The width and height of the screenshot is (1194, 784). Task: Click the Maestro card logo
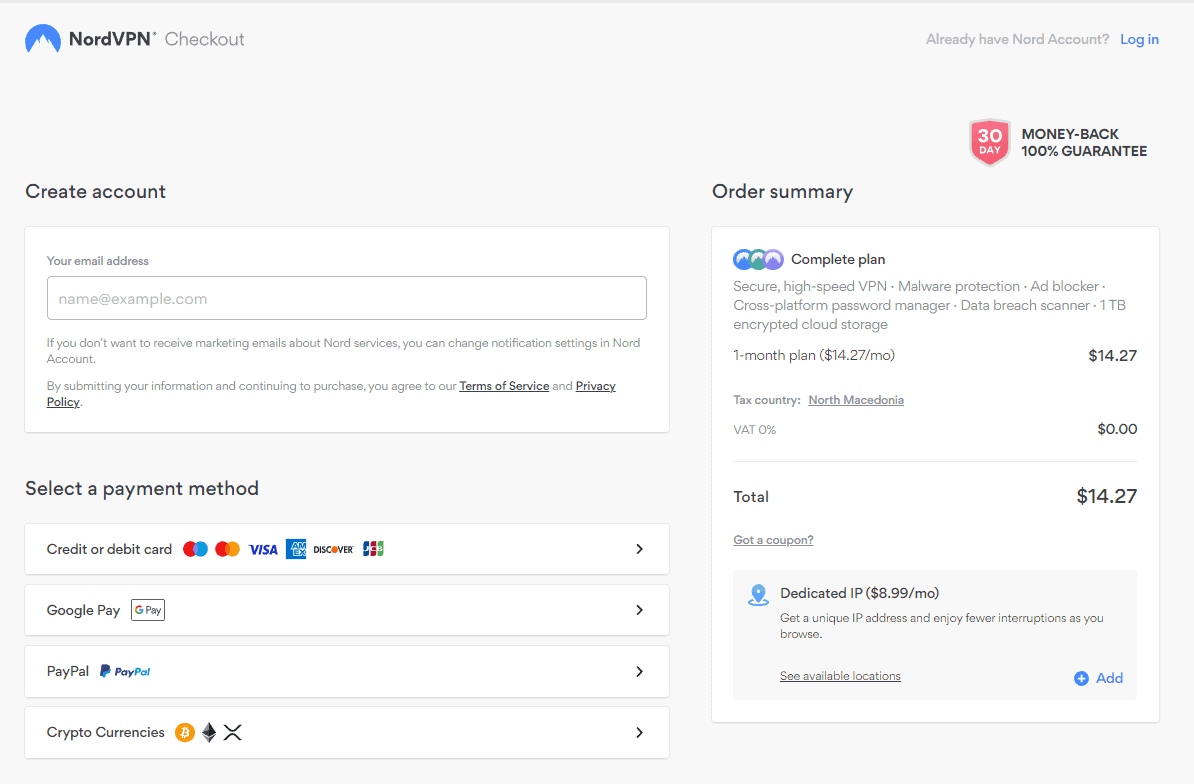(196, 549)
